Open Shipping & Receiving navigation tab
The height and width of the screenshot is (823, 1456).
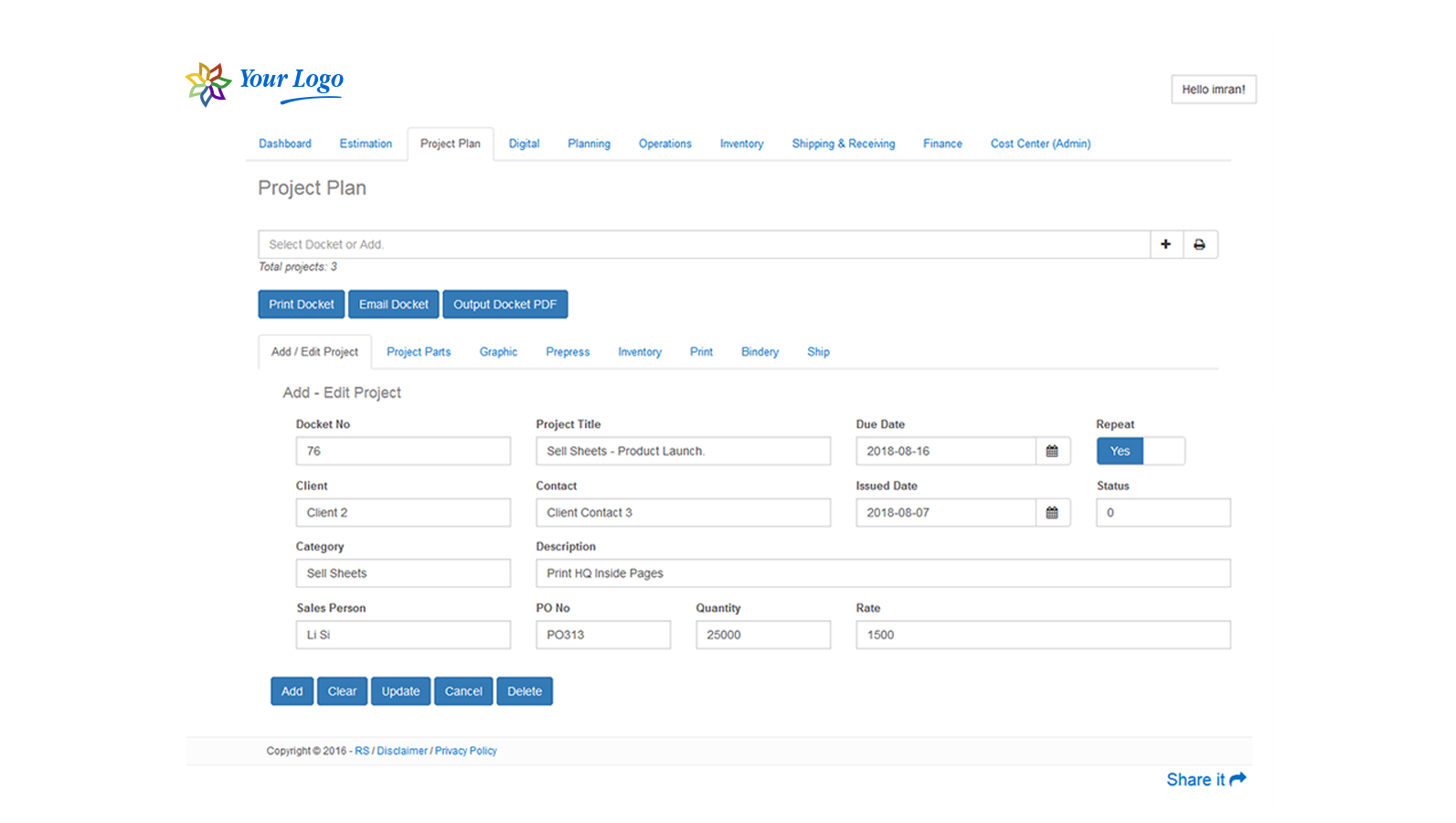click(843, 144)
